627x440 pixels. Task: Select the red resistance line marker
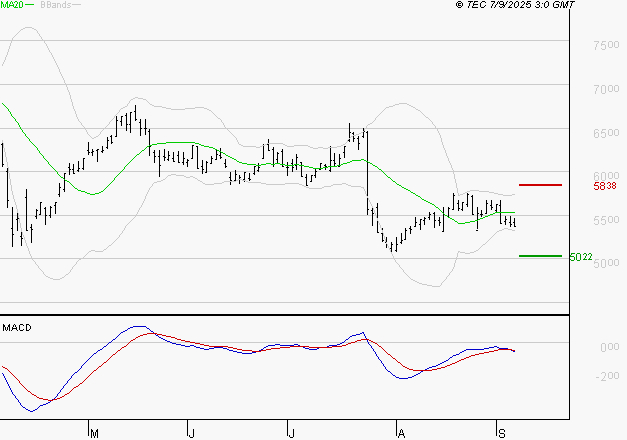(540, 185)
